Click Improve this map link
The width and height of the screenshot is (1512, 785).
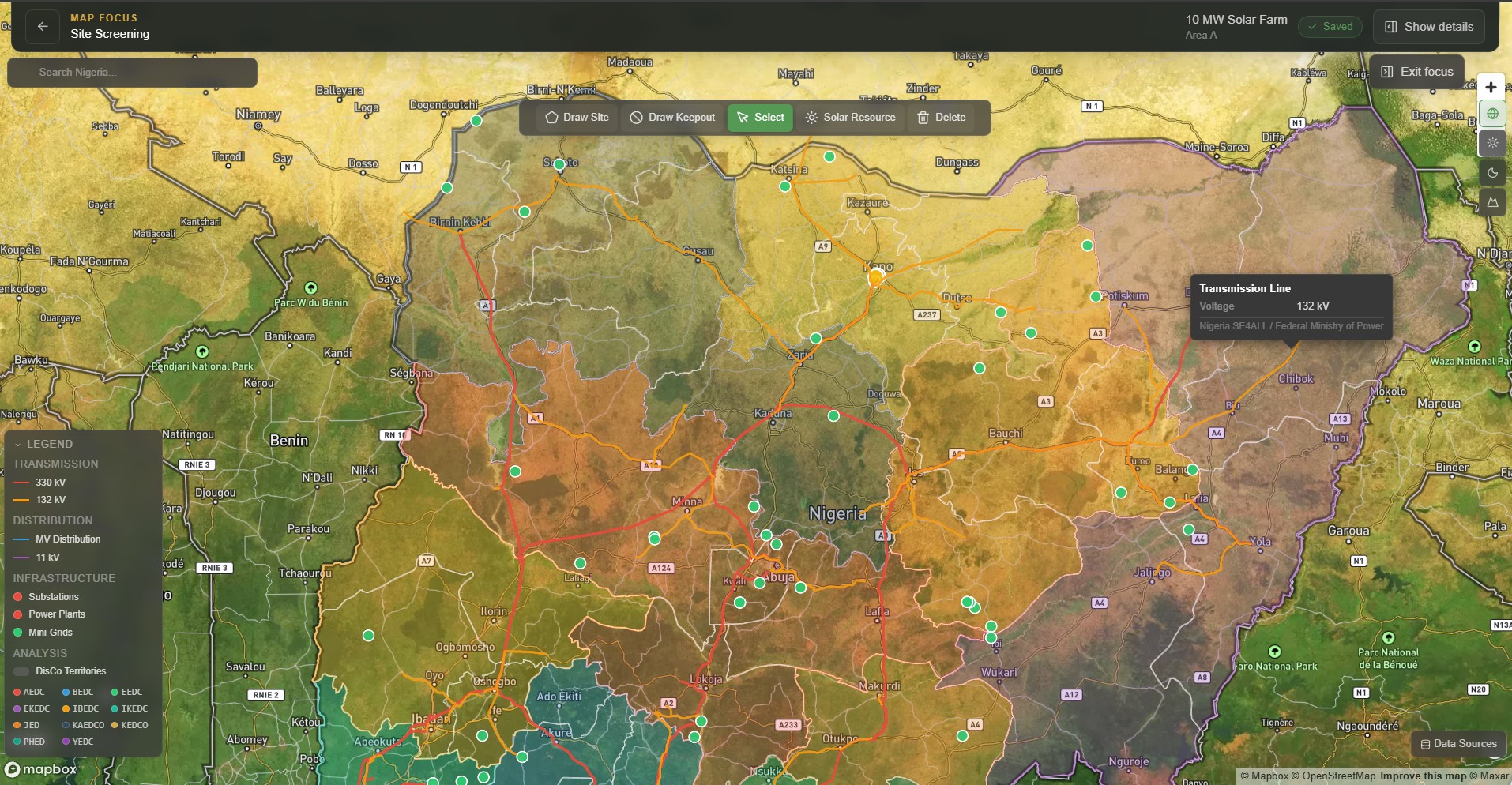[1423, 776]
